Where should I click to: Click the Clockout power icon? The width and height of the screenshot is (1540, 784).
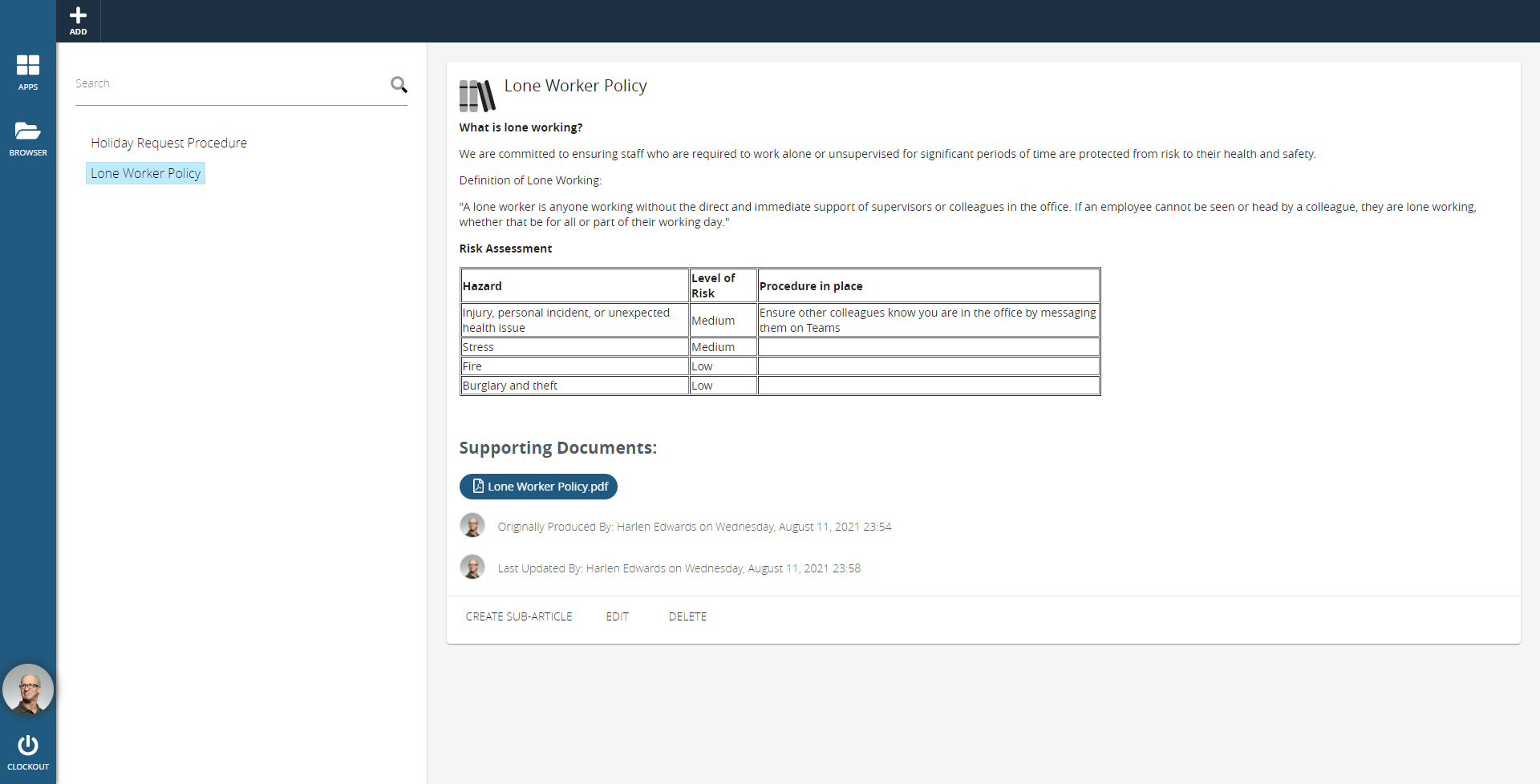point(28,746)
